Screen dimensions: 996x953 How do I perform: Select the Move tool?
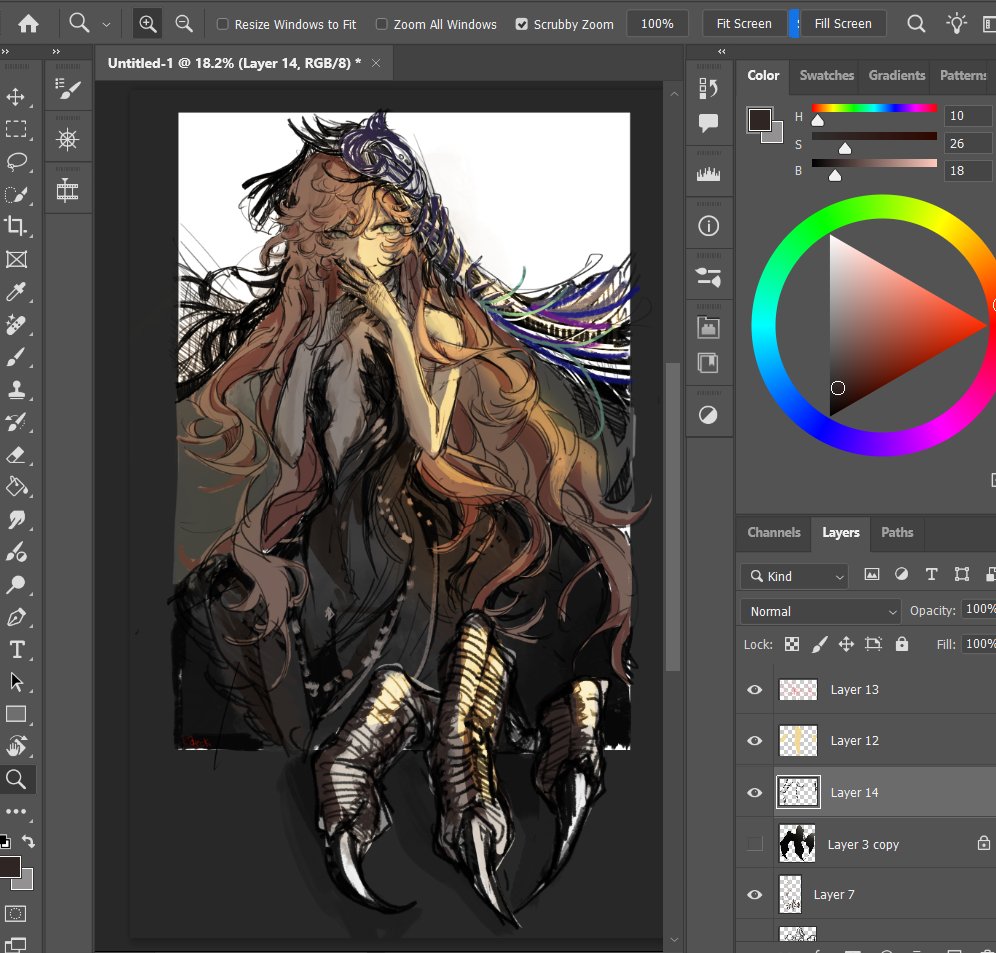pyautogui.click(x=16, y=97)
